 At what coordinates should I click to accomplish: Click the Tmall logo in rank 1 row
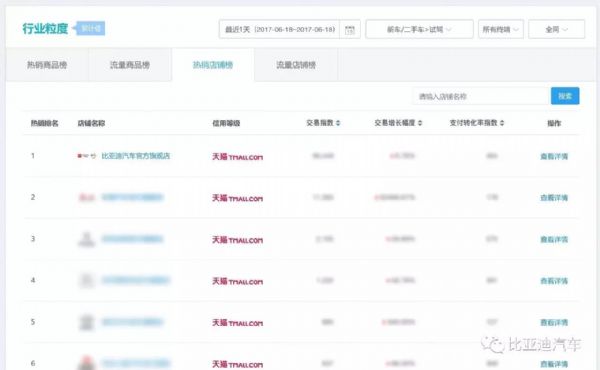point(238,156)
